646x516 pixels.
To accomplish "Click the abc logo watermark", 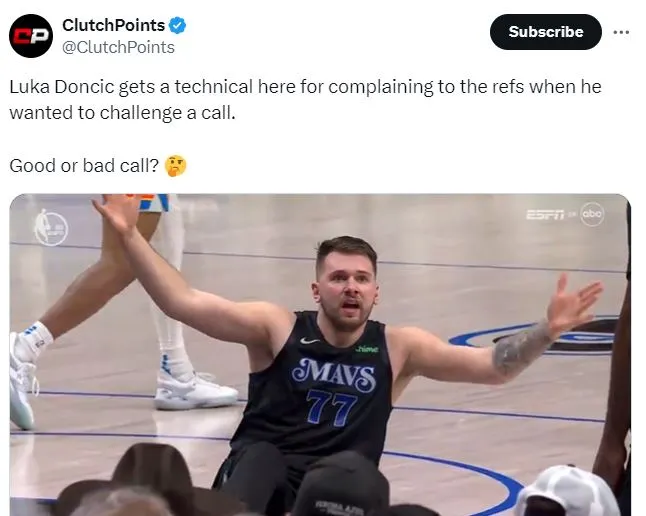I will (x=592, y=214).
